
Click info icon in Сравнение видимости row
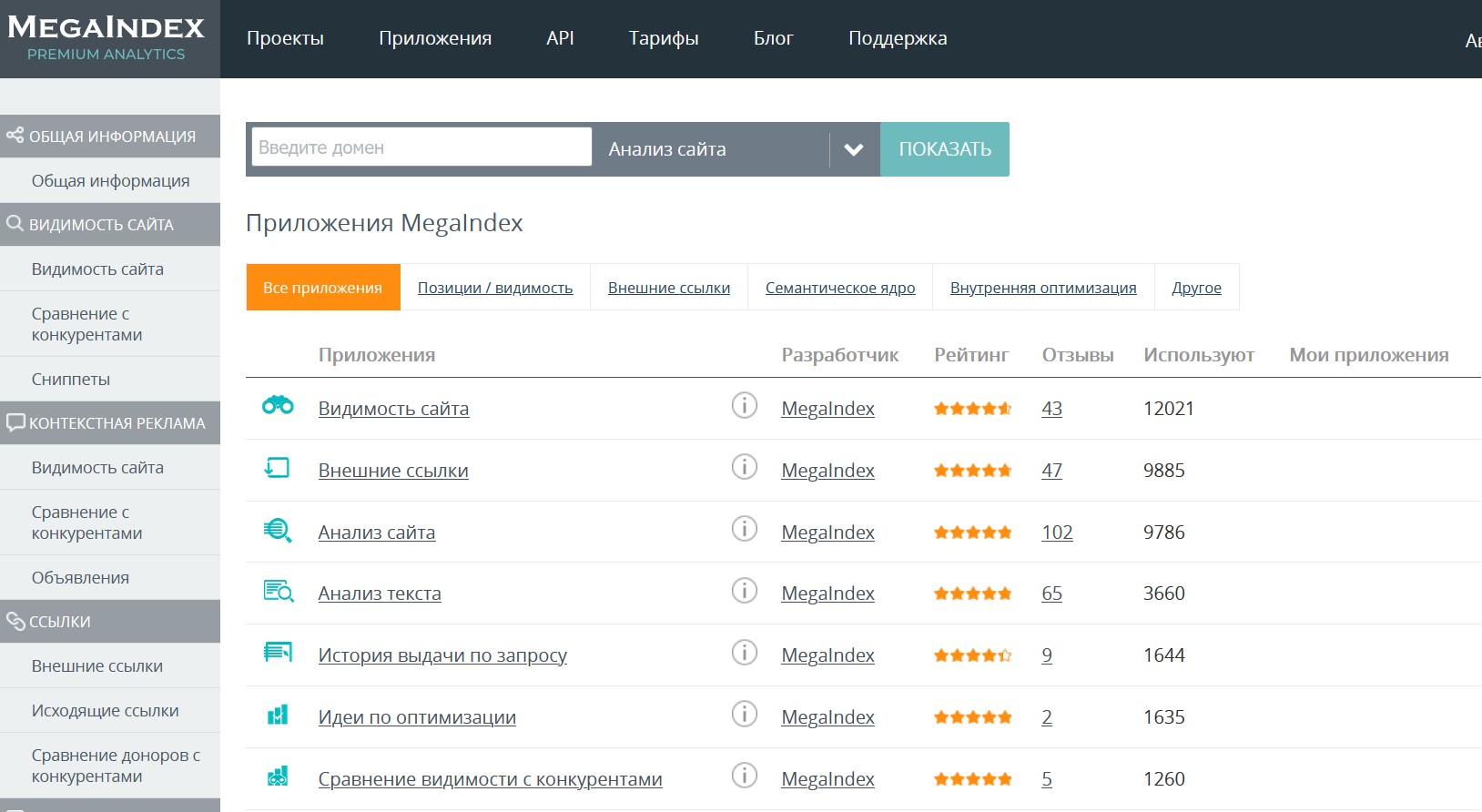[x=744, y=776]
